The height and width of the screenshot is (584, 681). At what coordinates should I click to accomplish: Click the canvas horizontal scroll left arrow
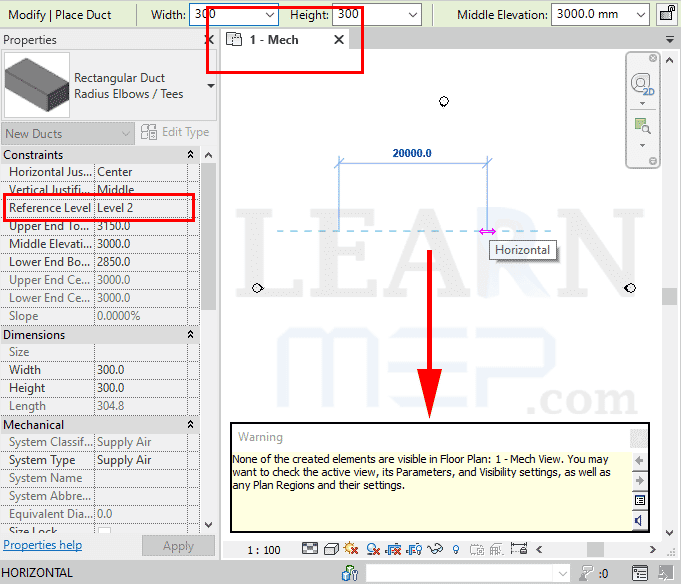539,550
